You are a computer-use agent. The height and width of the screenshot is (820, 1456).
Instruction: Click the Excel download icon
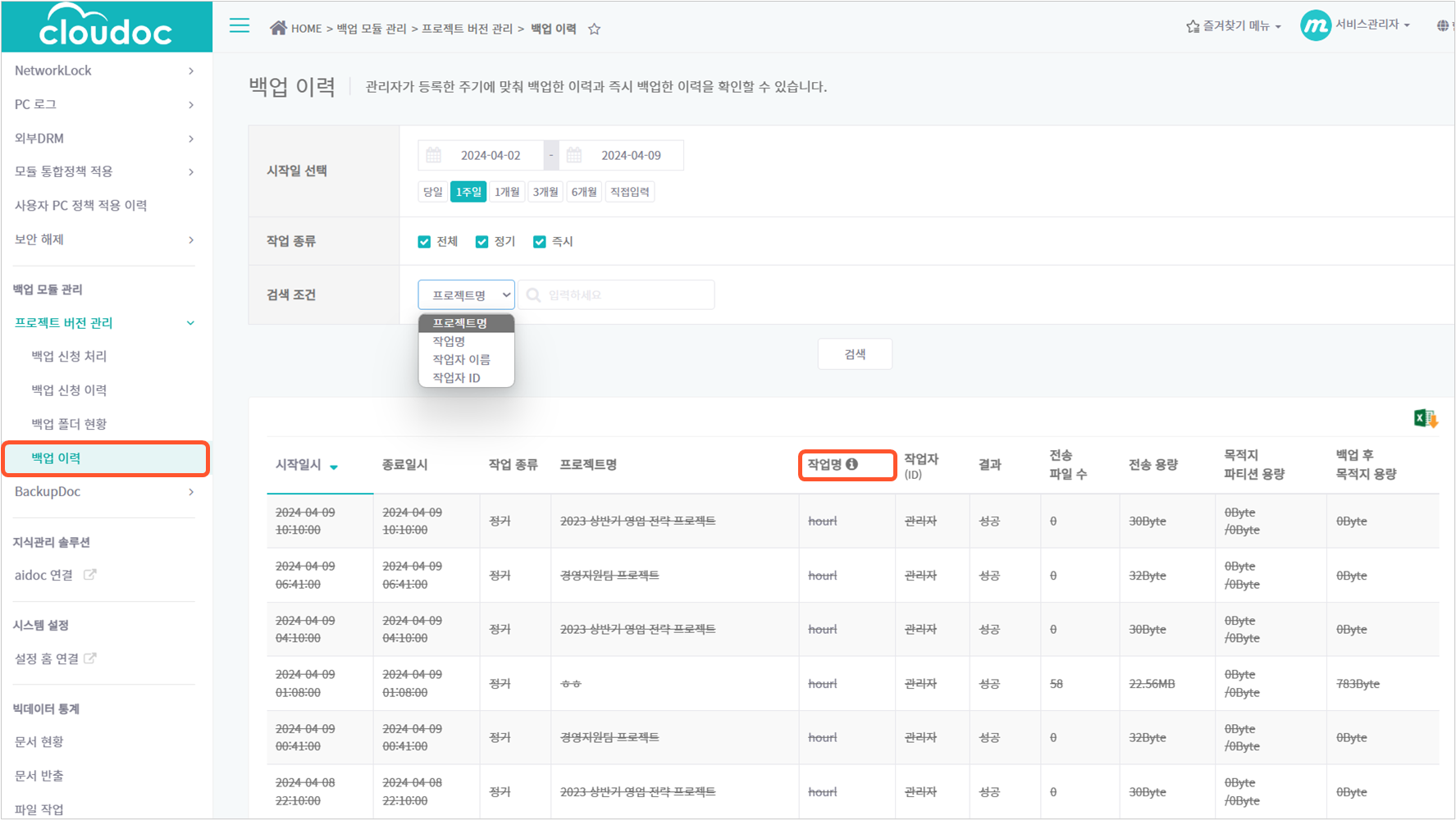[1426, 419]
